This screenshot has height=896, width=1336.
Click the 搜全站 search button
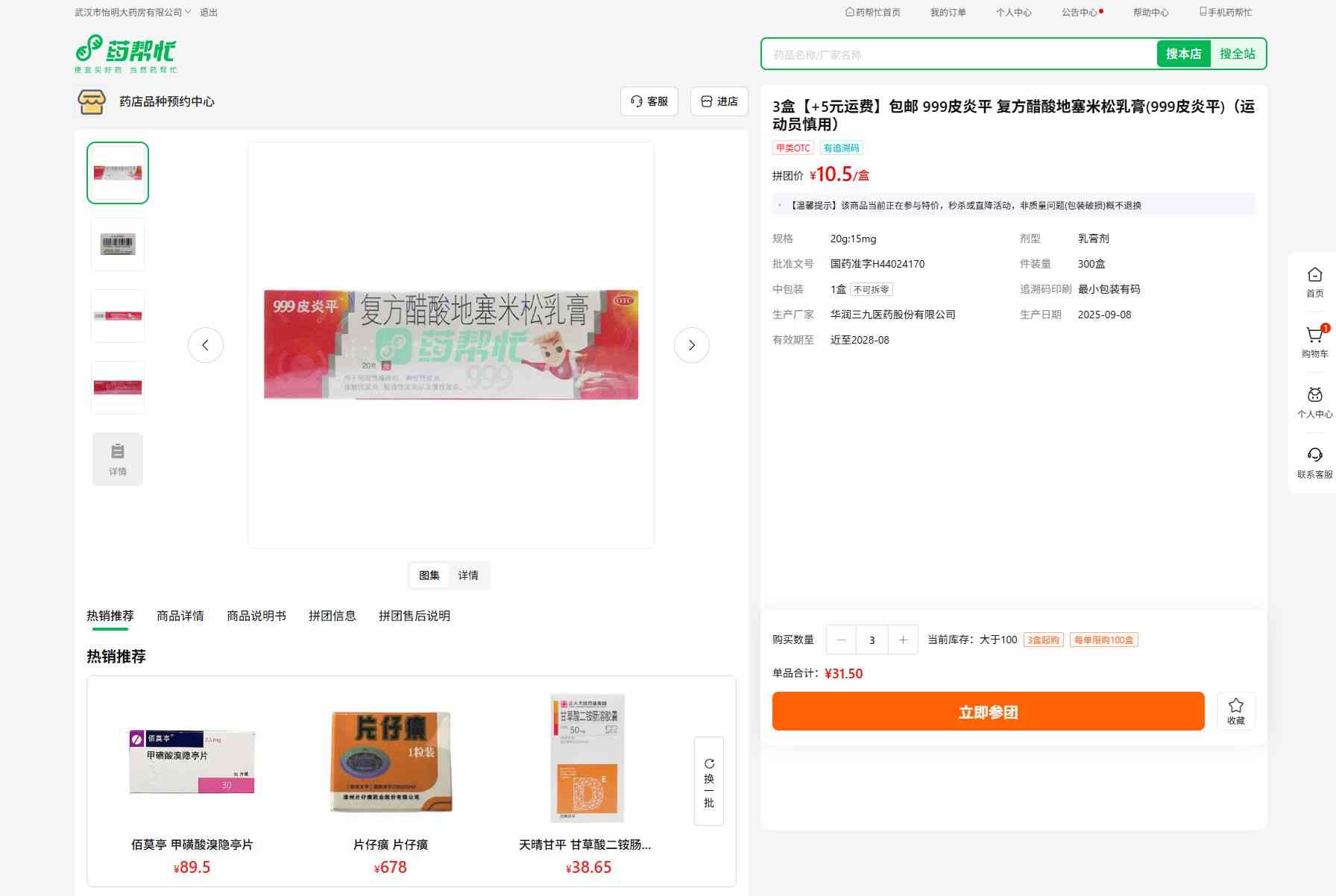(x=1237, y=54)
